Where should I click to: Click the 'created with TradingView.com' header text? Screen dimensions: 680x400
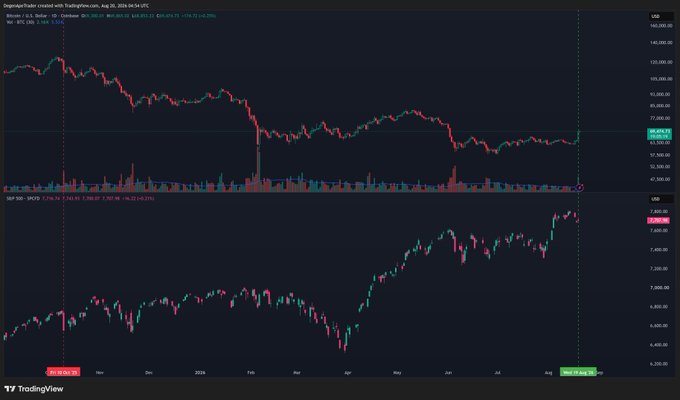coord(69,6)
